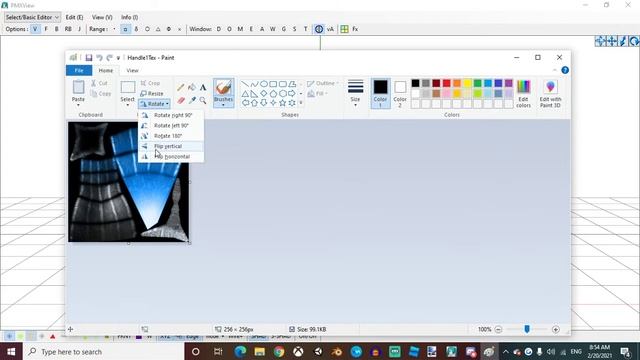This screenshot has width=640, height=360.
Task: Choose Rotate 180° from menu
Action: tap(171, 136)
